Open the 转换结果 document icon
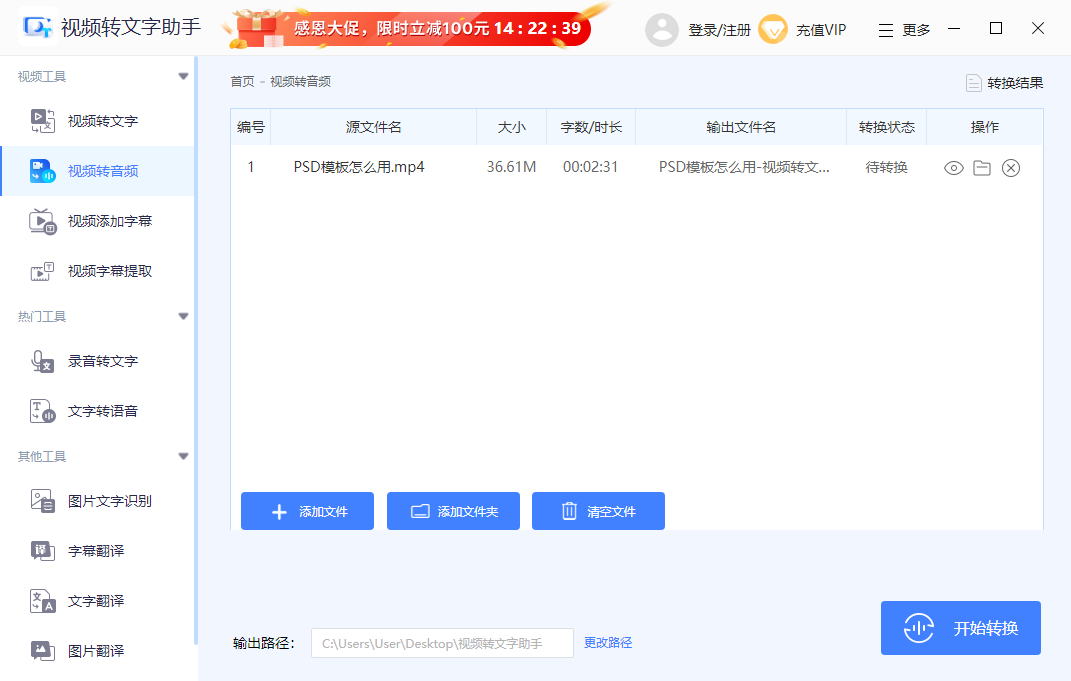 tap(973, 83)
